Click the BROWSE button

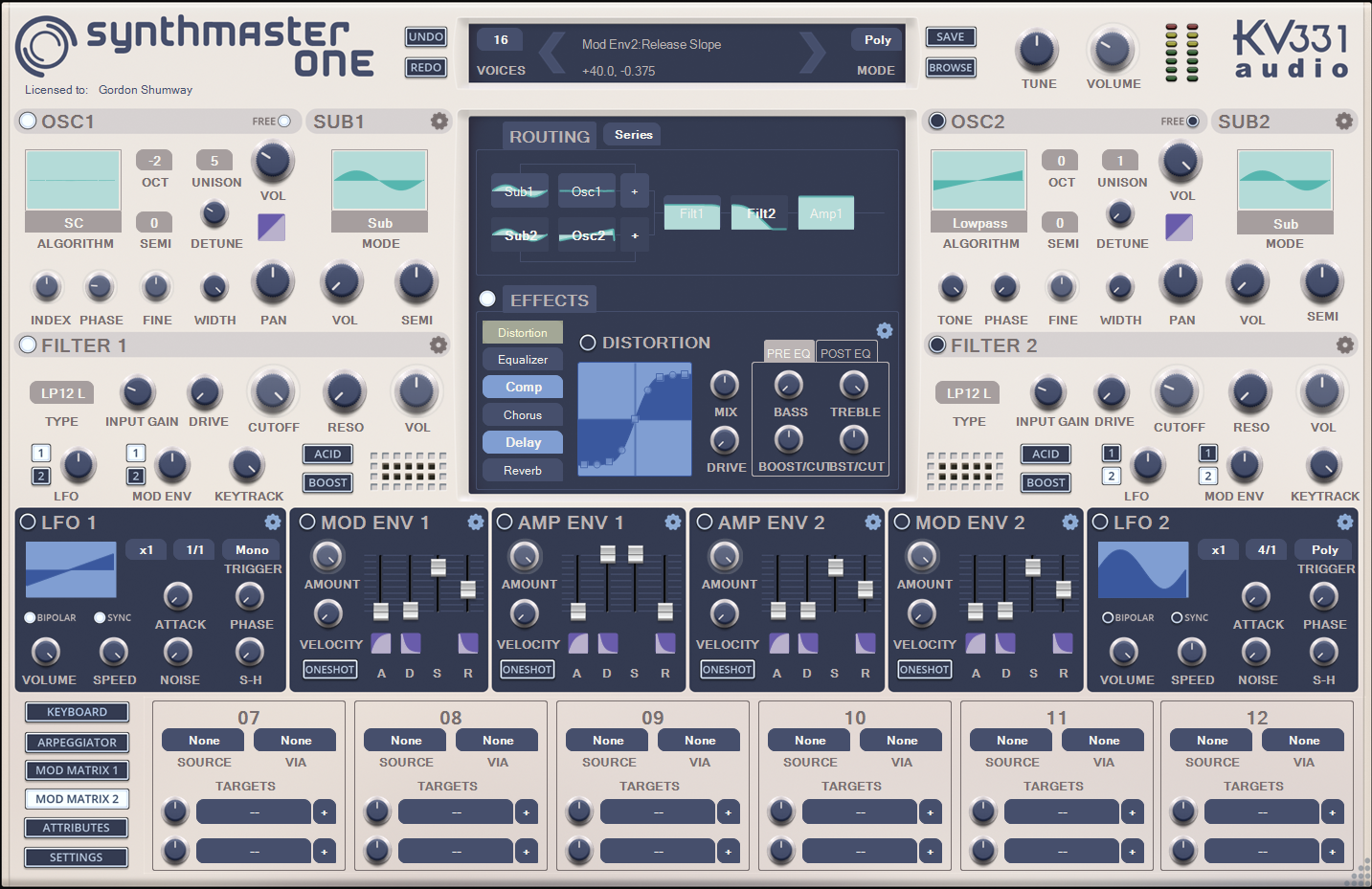click(x=951, y=67)
